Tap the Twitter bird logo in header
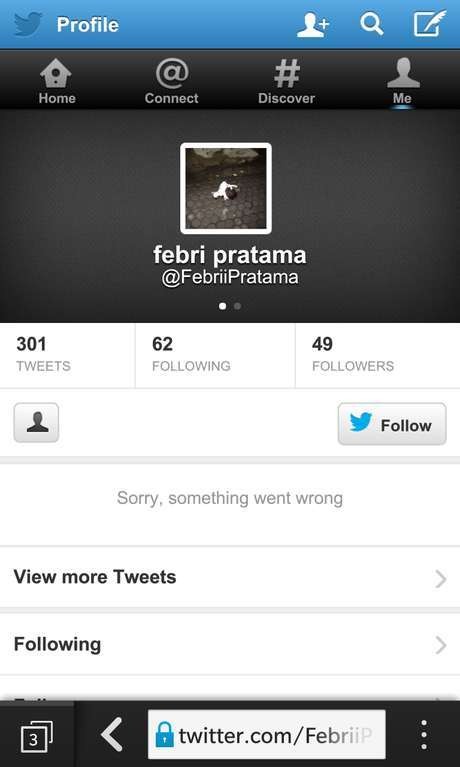460x767 pixels. (x=28, y=24)
